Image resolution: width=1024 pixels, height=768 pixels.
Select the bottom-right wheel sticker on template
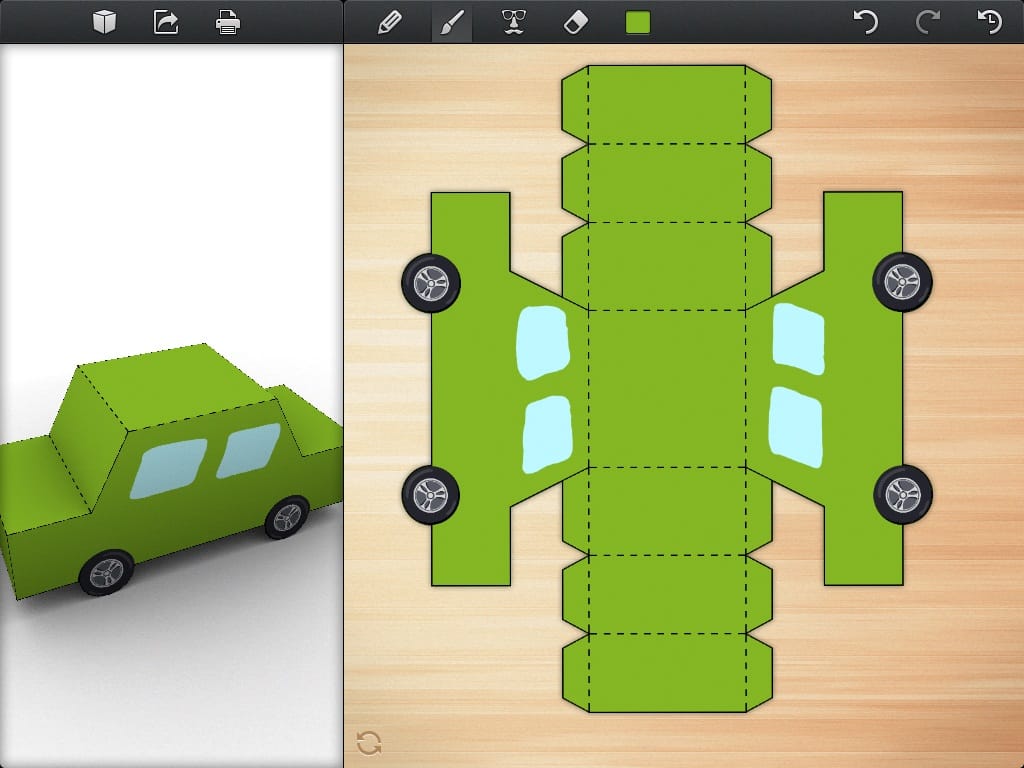(x=902, y=493)
